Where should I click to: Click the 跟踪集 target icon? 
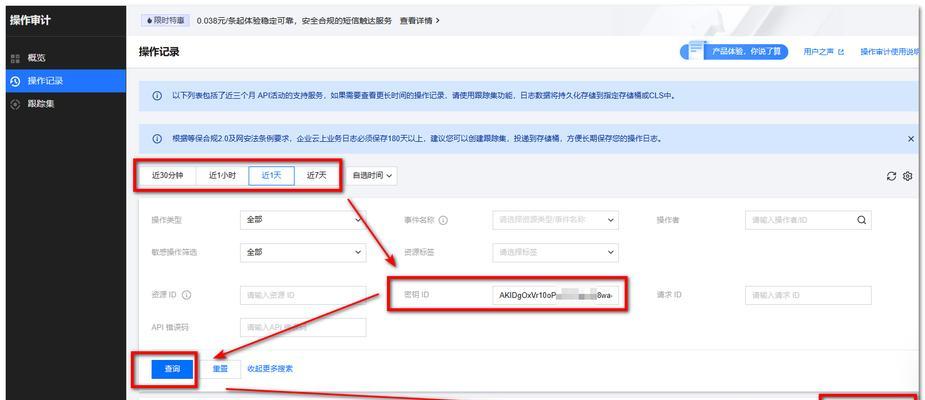coord(15,104)
